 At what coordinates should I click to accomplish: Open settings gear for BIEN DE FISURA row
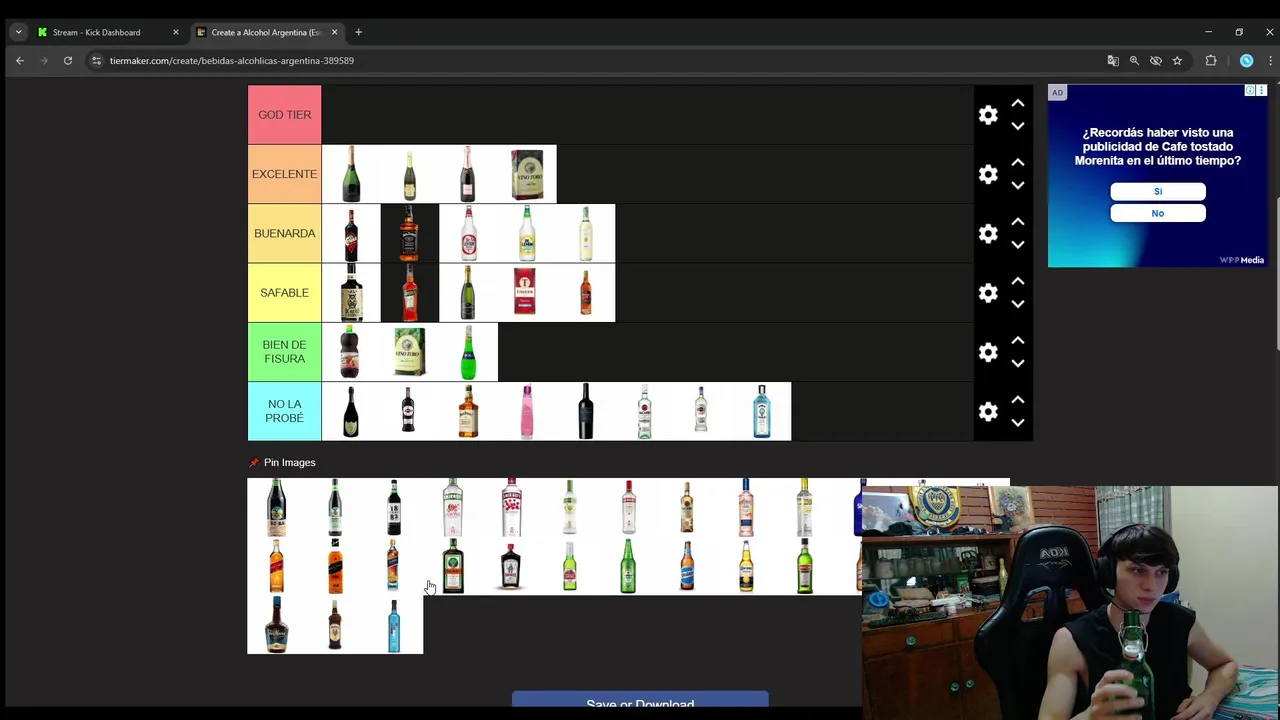pyautogui.click(x=988, y=352)
